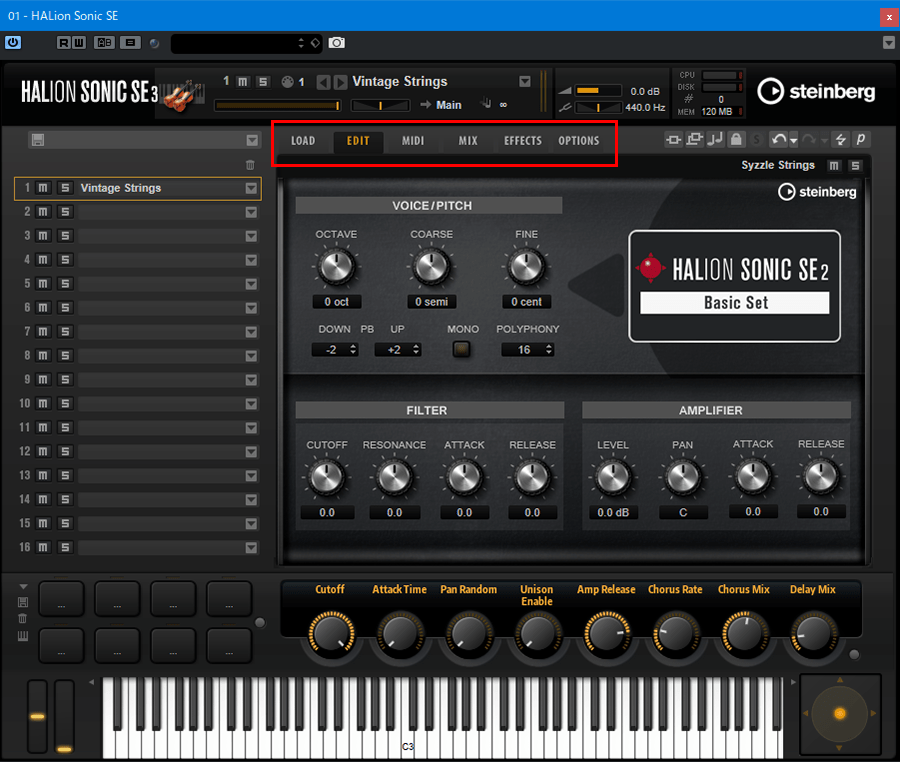Click the MIDI reset lightning icon
The height and width of the screenshot is (762, 900).
841,139
